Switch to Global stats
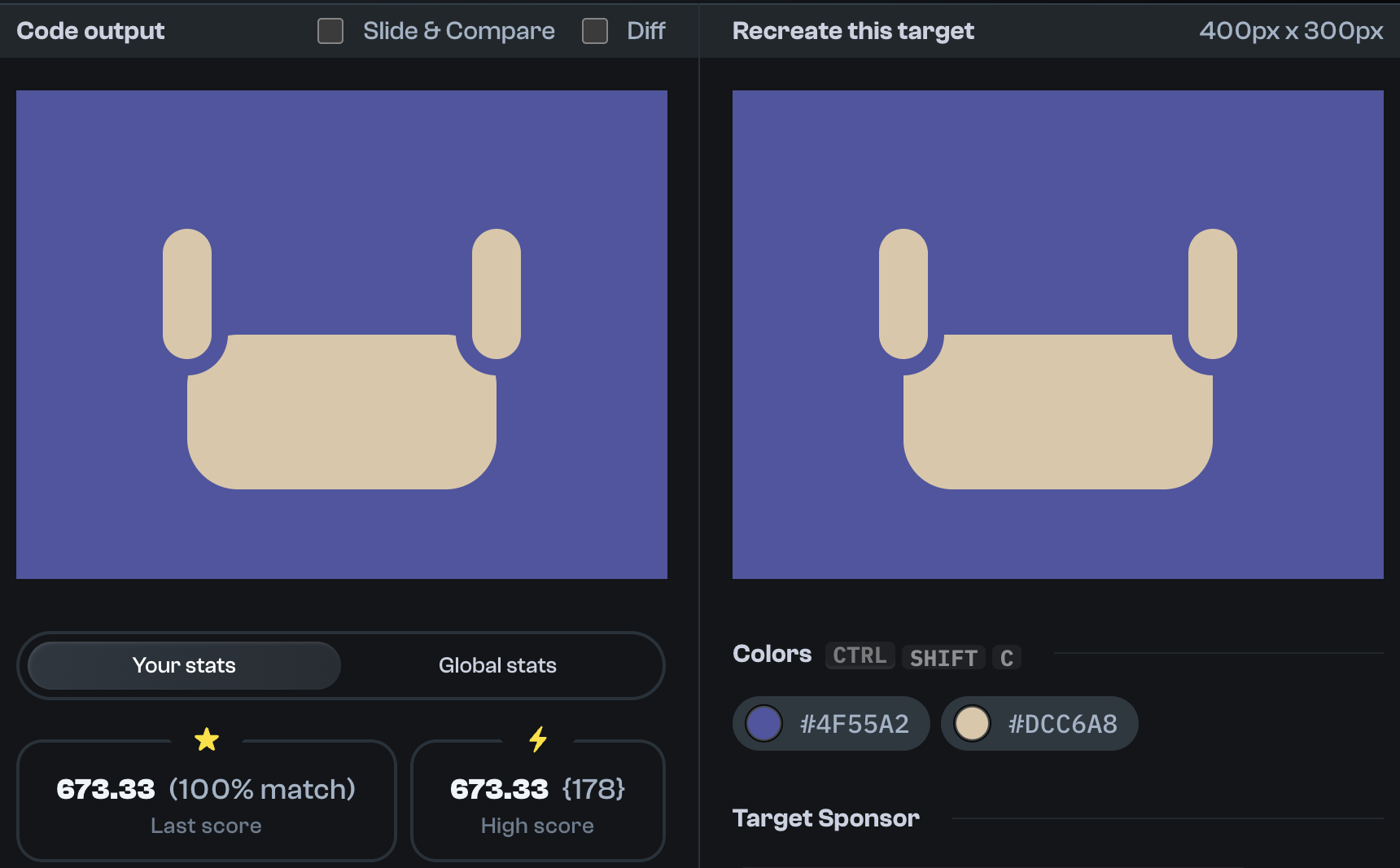This screenshot has height=868, width=1400. tap(497, 665)
